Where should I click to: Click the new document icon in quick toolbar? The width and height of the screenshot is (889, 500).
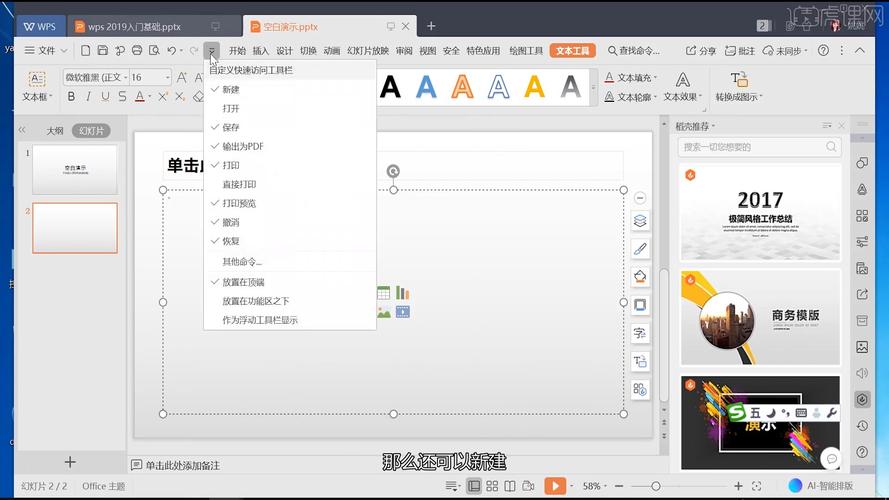point(85,50)
